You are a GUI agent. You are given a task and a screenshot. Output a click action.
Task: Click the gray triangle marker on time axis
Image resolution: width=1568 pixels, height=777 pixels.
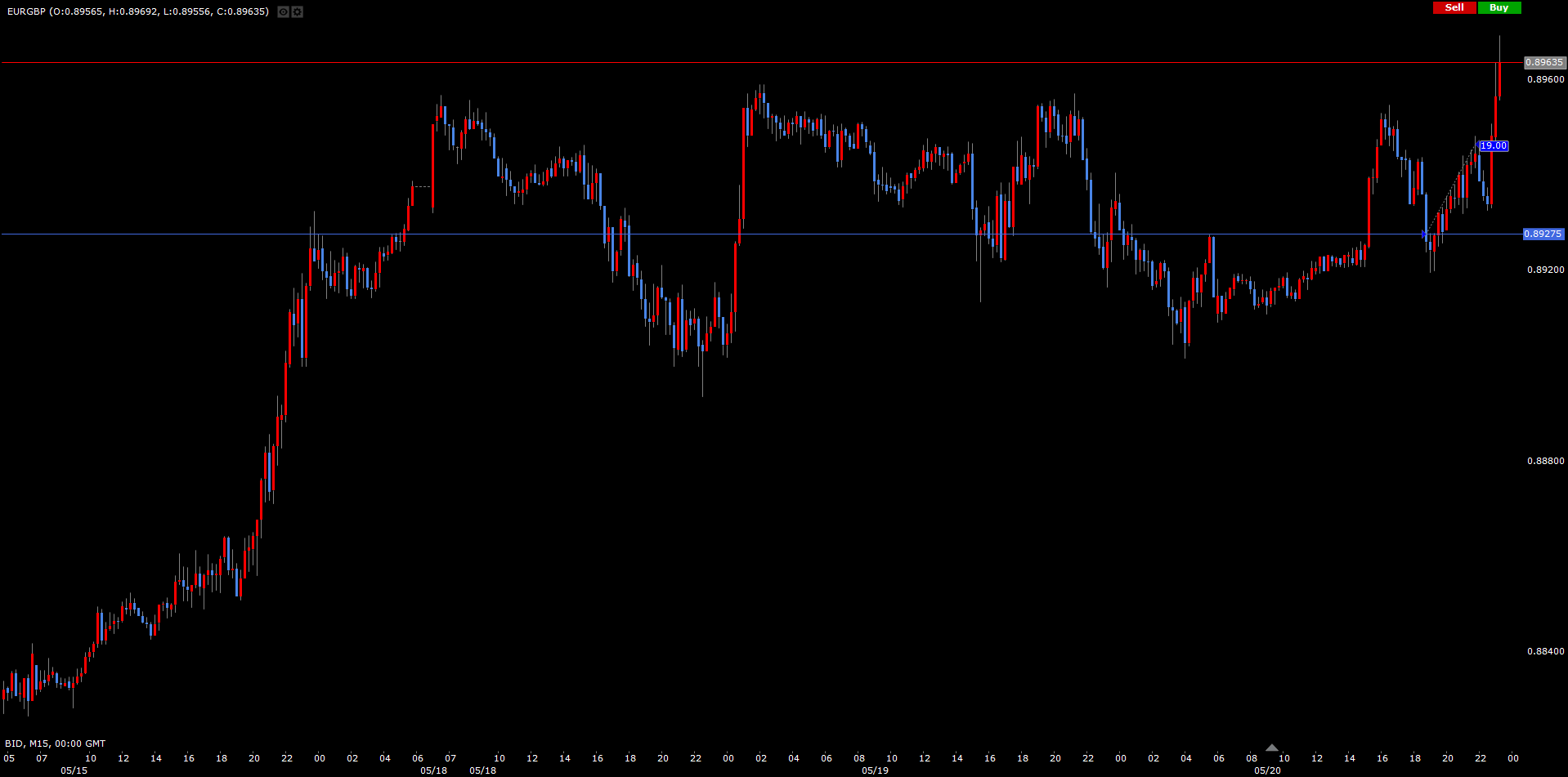(x=1271, y=748)
